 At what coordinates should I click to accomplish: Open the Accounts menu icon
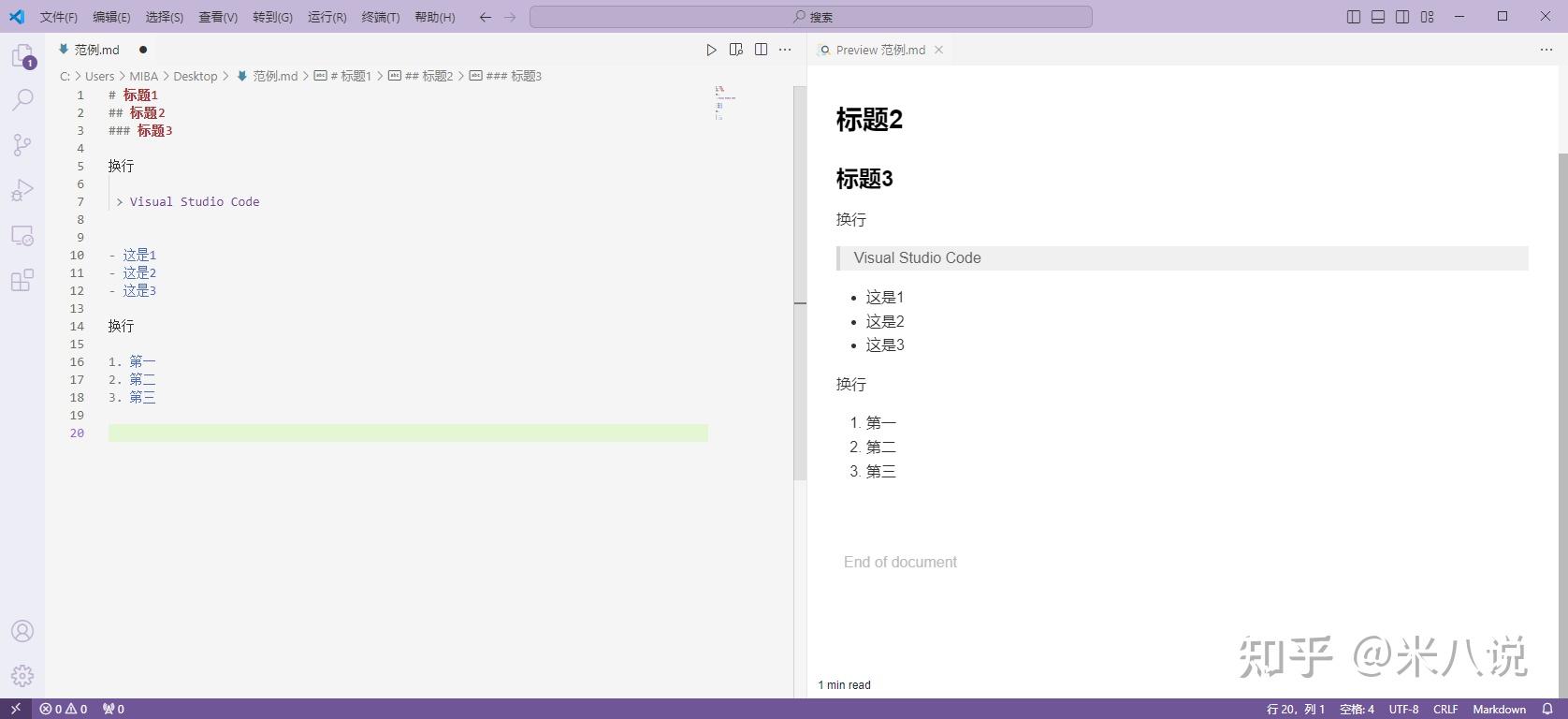22,631
